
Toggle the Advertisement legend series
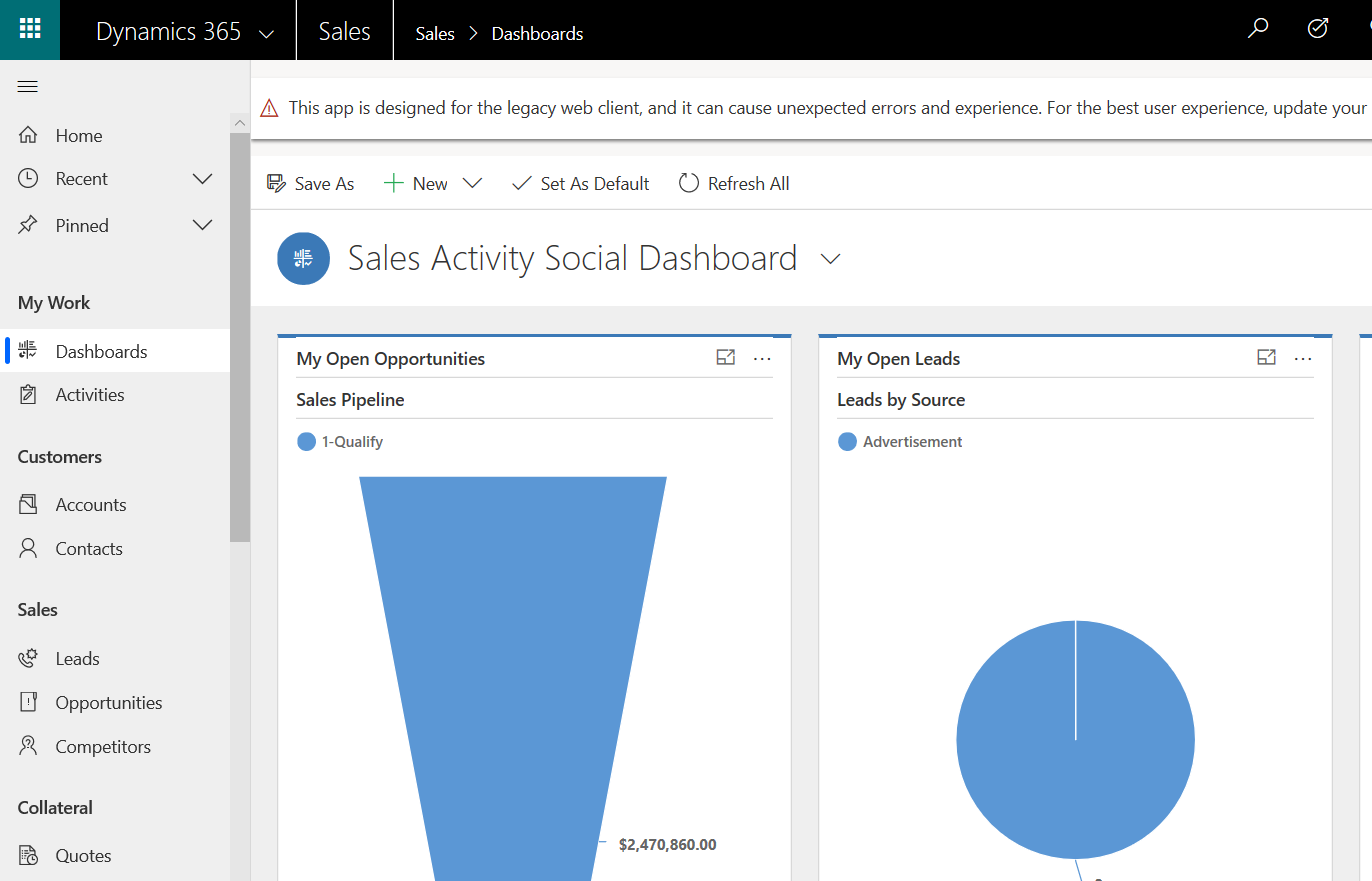point(900,441)
